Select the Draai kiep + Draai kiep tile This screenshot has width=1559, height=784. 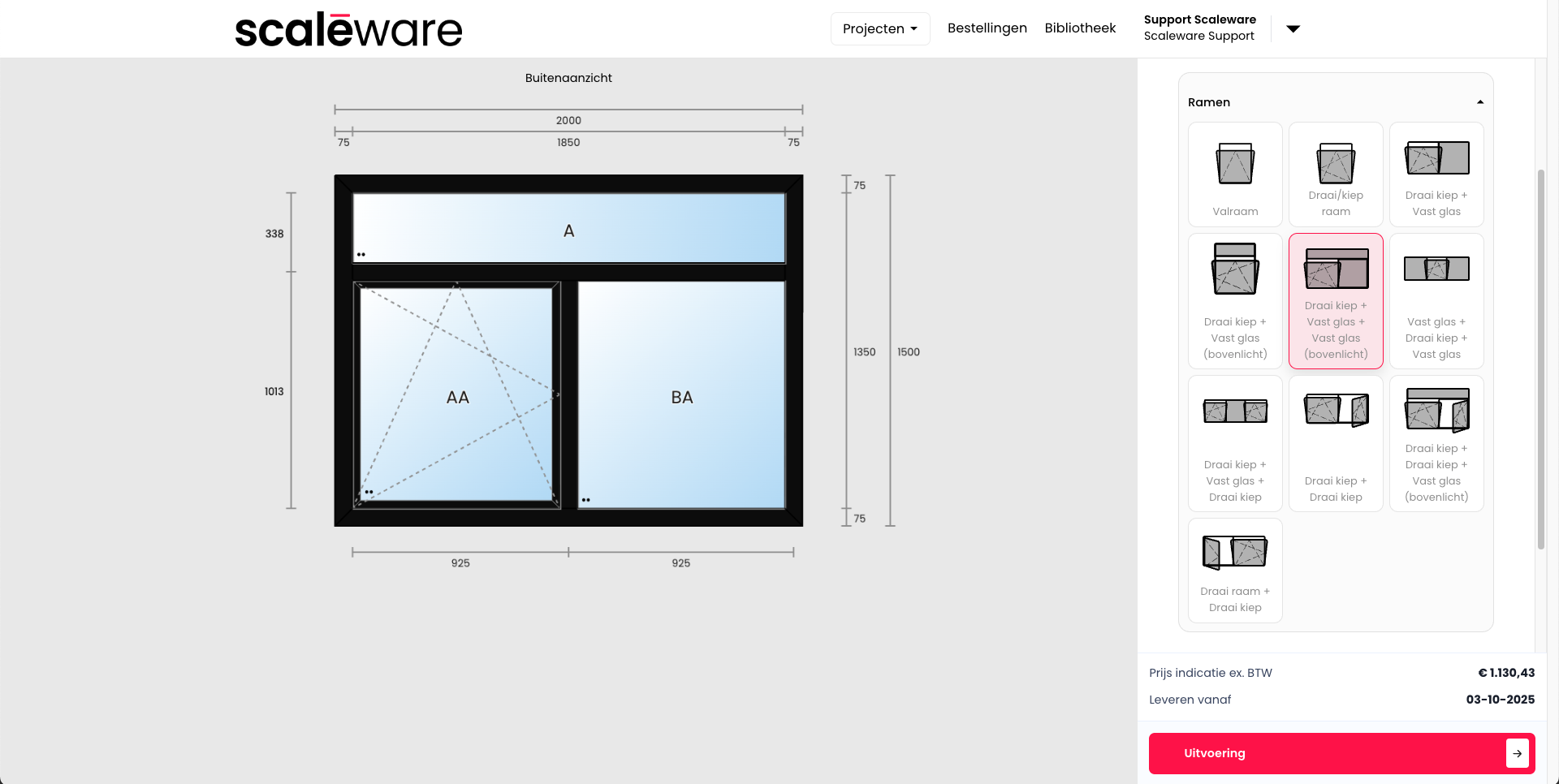[x=1336, y=443]
